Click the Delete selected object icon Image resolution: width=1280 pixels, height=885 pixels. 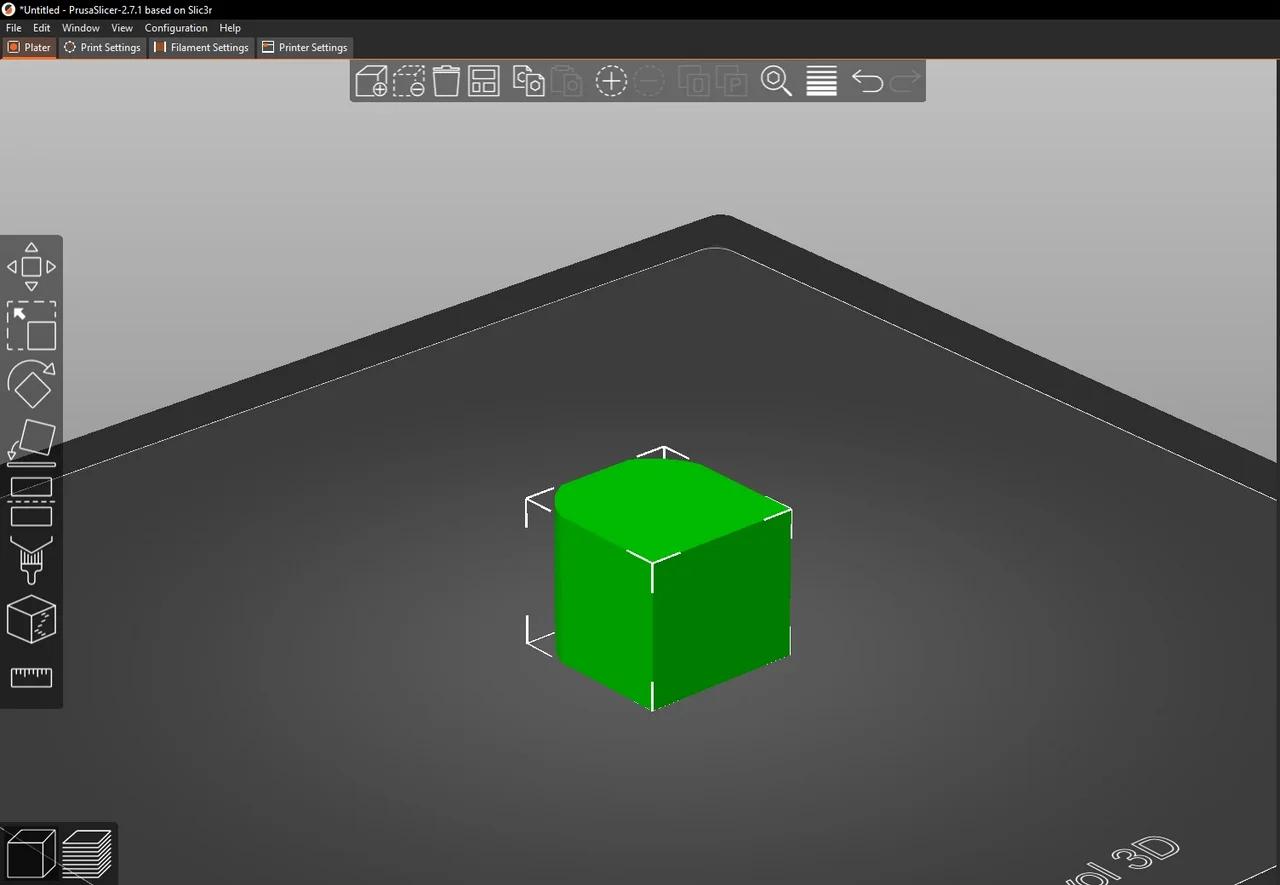pyautogui.click(x=409, y=81)
